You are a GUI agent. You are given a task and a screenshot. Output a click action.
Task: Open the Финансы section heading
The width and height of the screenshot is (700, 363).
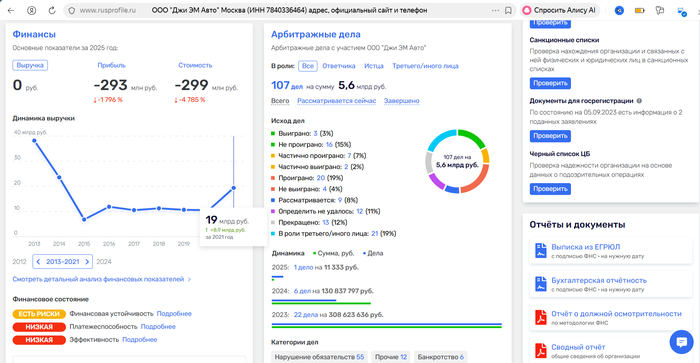(x=34, y=34)
